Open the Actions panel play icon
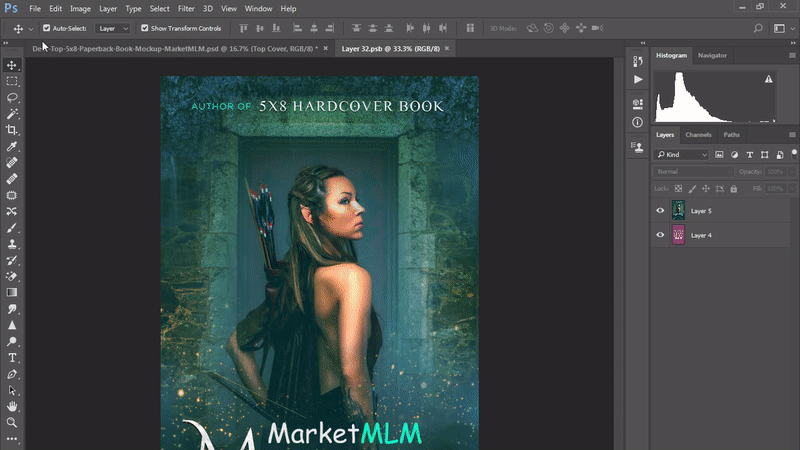 637,79
